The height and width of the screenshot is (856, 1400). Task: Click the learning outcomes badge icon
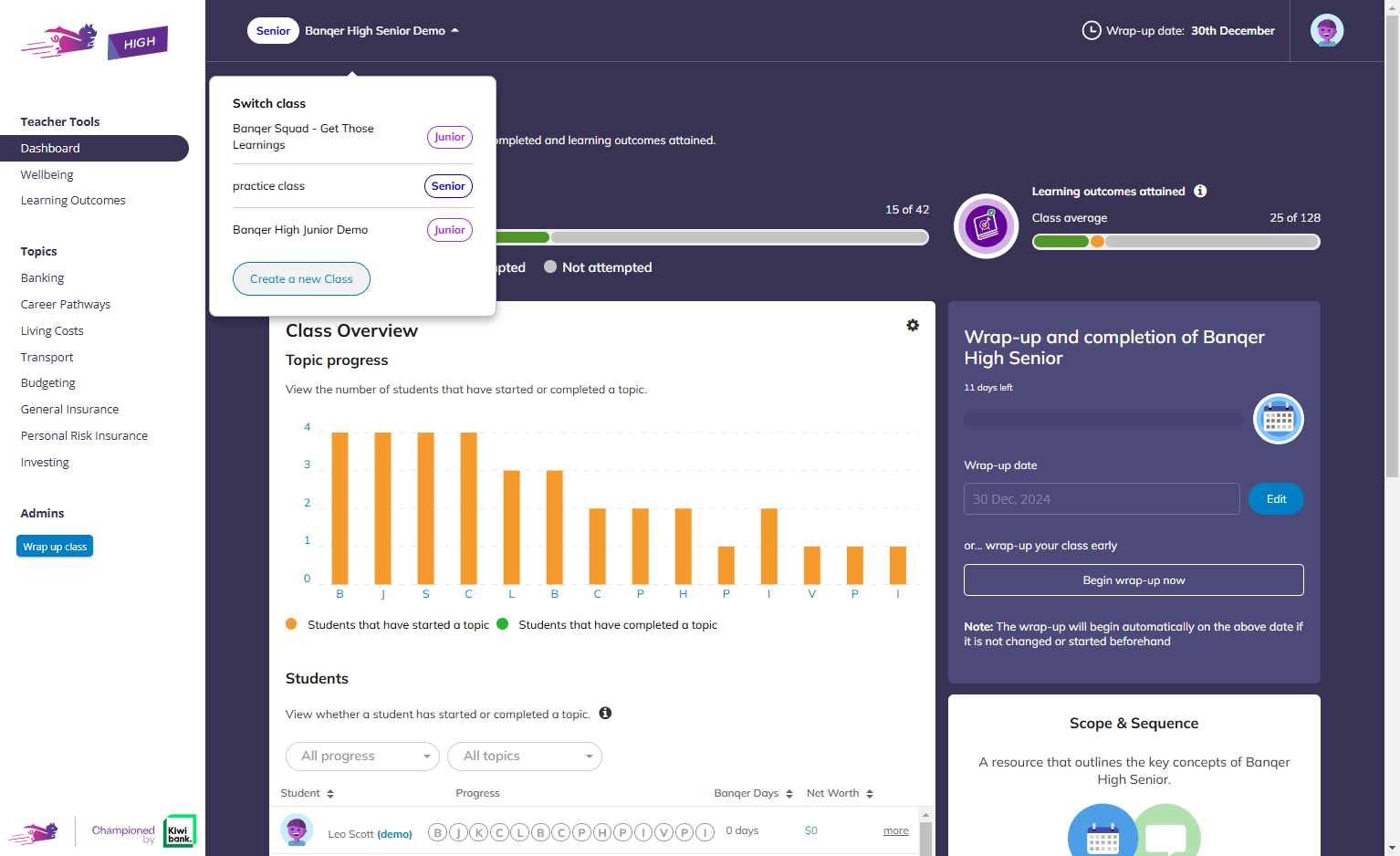[986, 226]
